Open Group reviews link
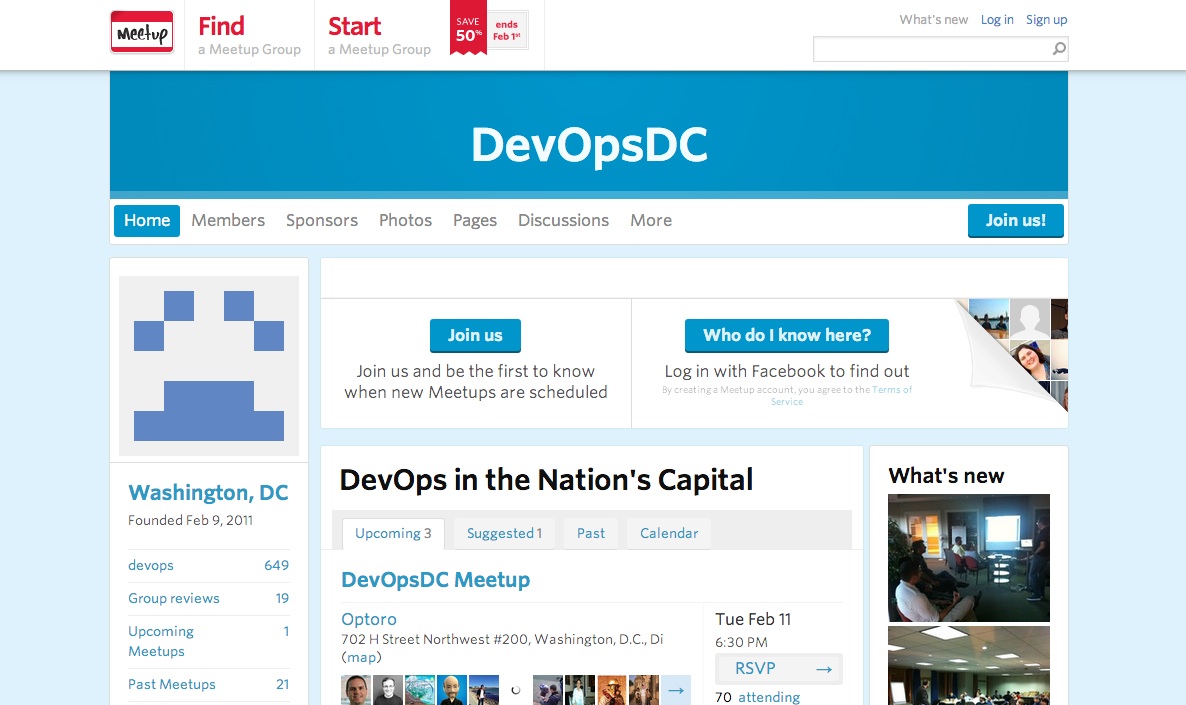The image size is (1186, 705). [x=209, y=598]
